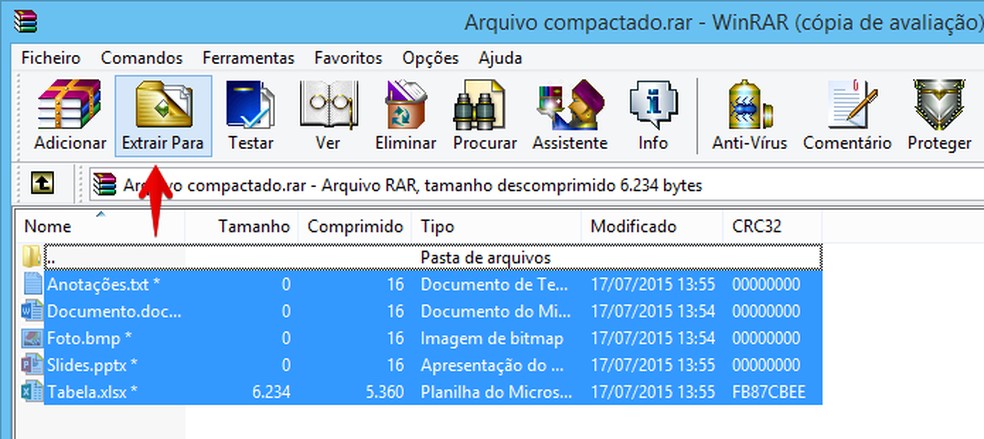This screenshot has height=439, width=984.
Task: Run the Anti-Vírus scan icon
Action: tap(749, 104)
